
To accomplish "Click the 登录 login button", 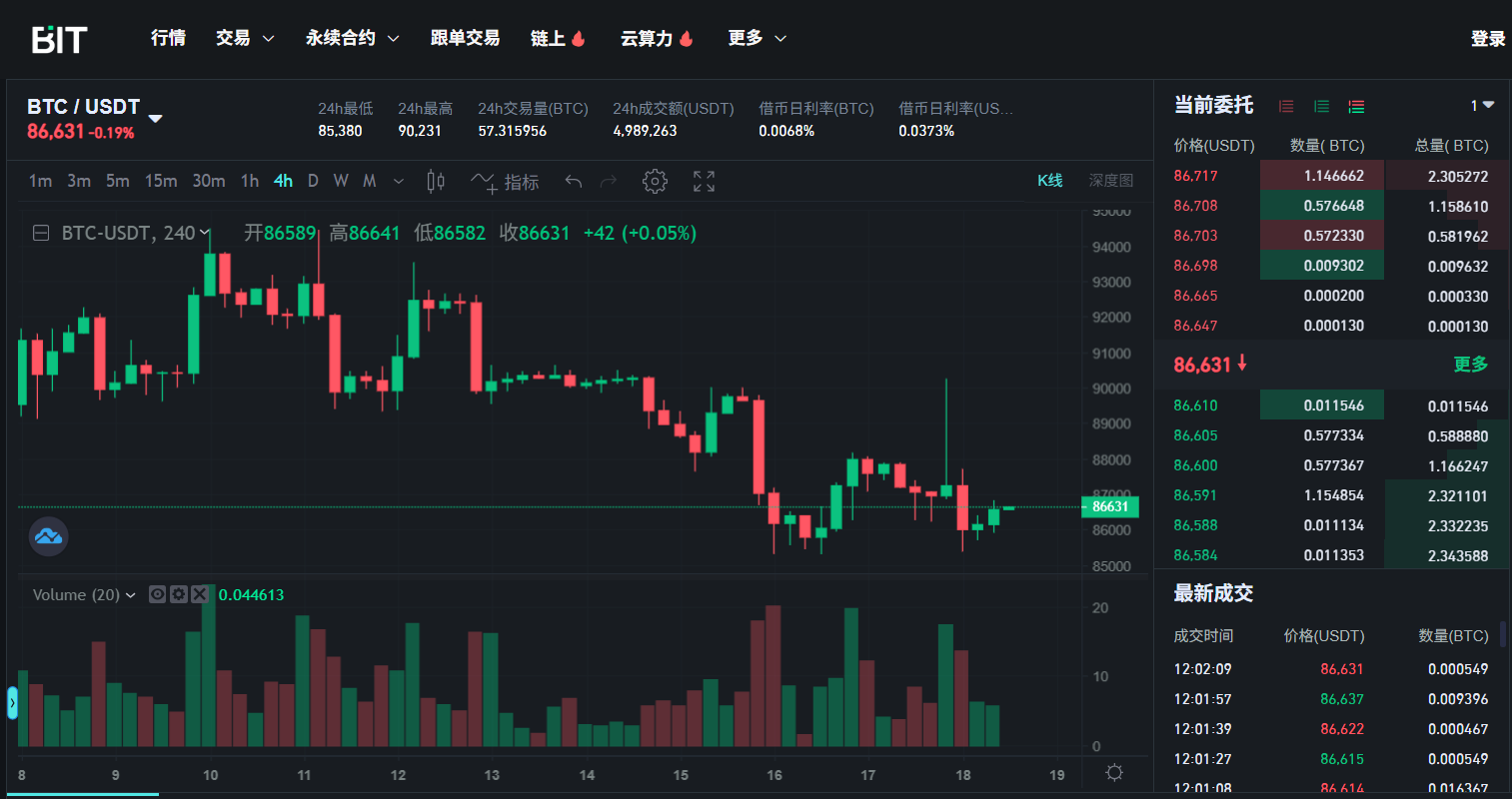I will [x=1487, y=39].
